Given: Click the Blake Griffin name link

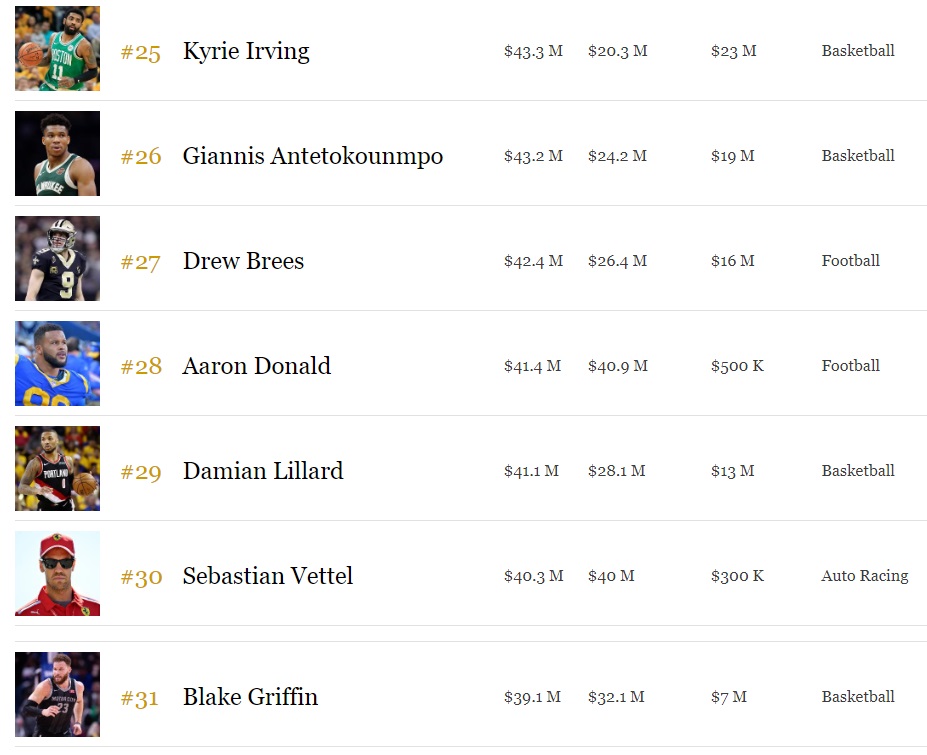Looking at the screenshot, I should 250,697.
